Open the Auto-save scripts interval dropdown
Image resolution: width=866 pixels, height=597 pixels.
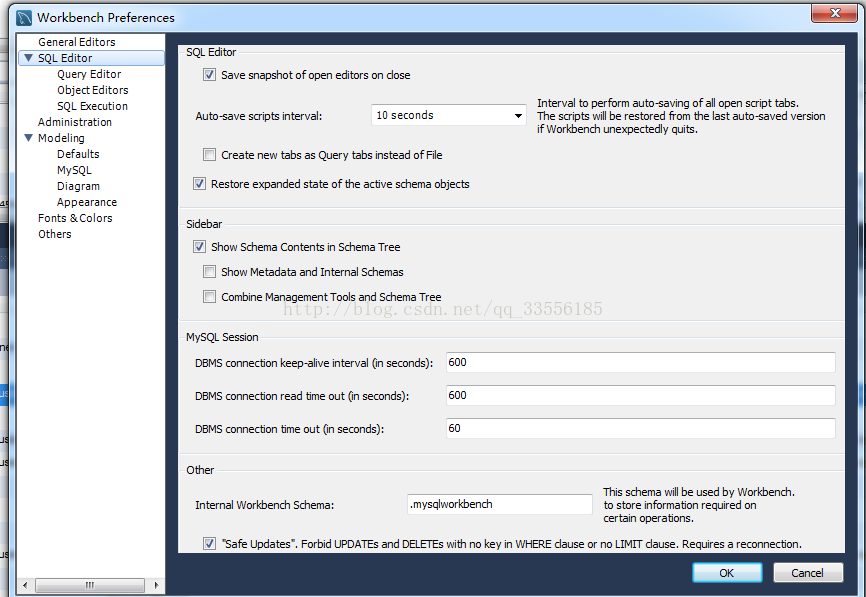tap(448, 115)
